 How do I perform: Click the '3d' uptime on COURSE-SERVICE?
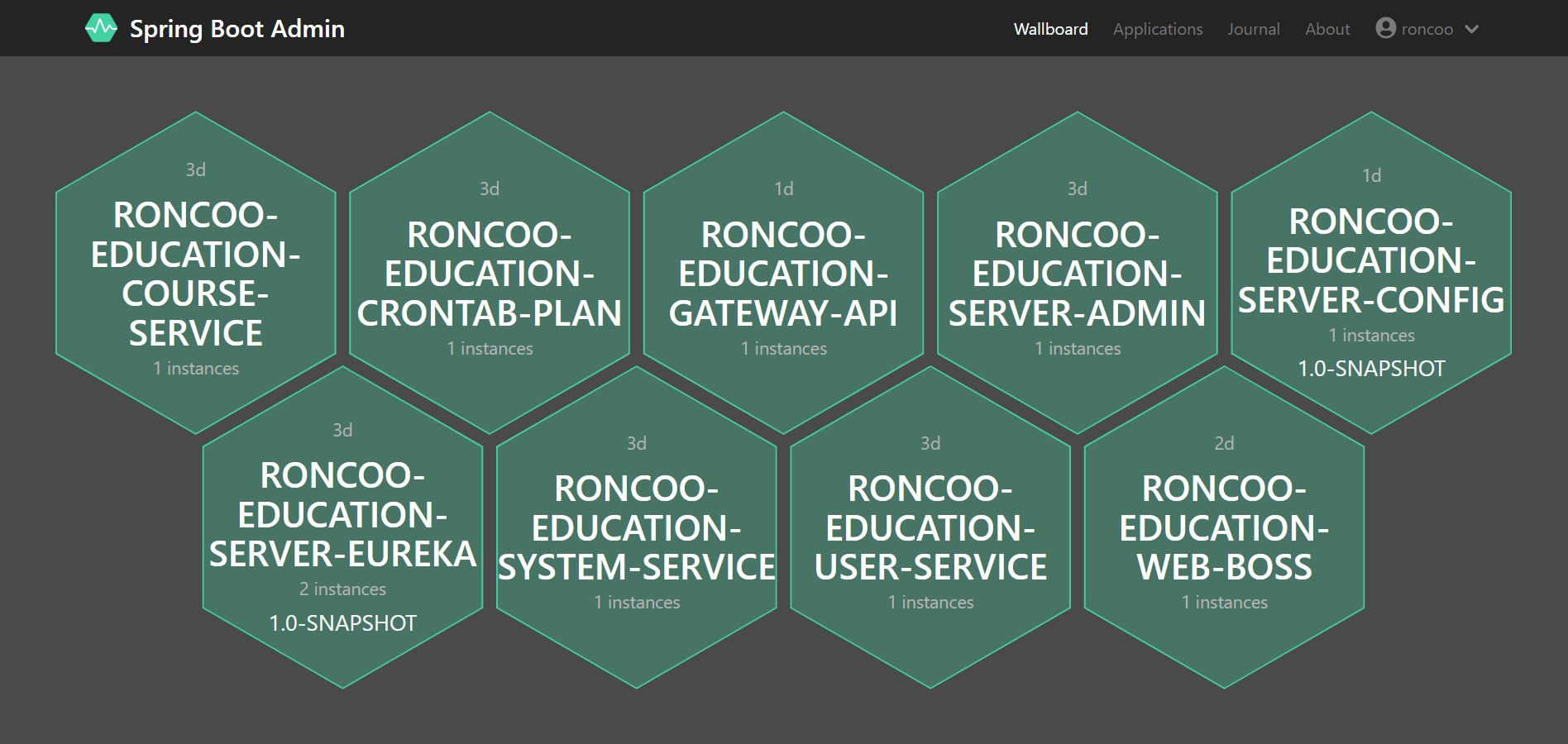[x=196, y=169]
